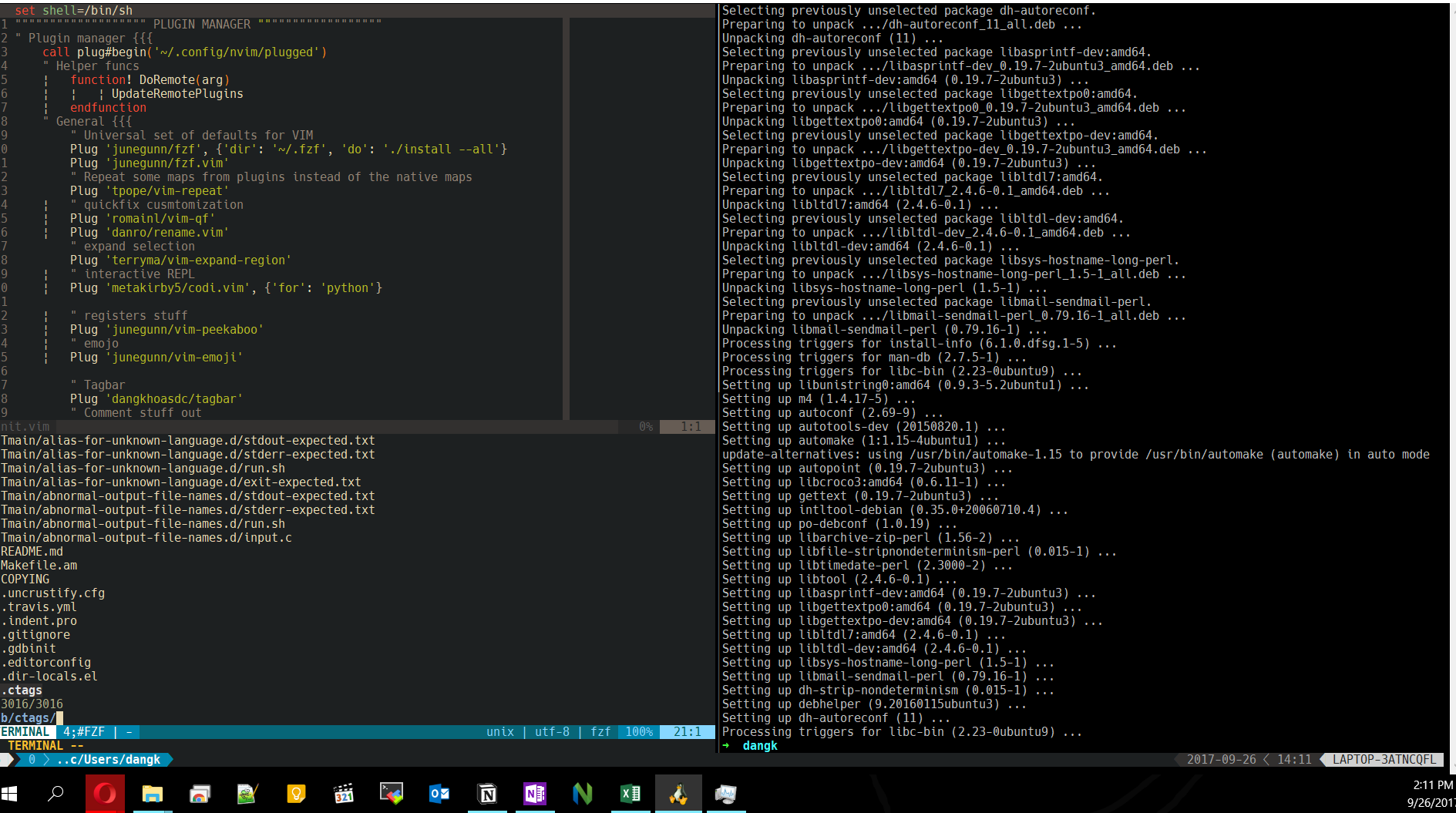
Task: Click the Plug 'junegunn/vim-peekaboo' line
Action: click(x=166, y=330)
